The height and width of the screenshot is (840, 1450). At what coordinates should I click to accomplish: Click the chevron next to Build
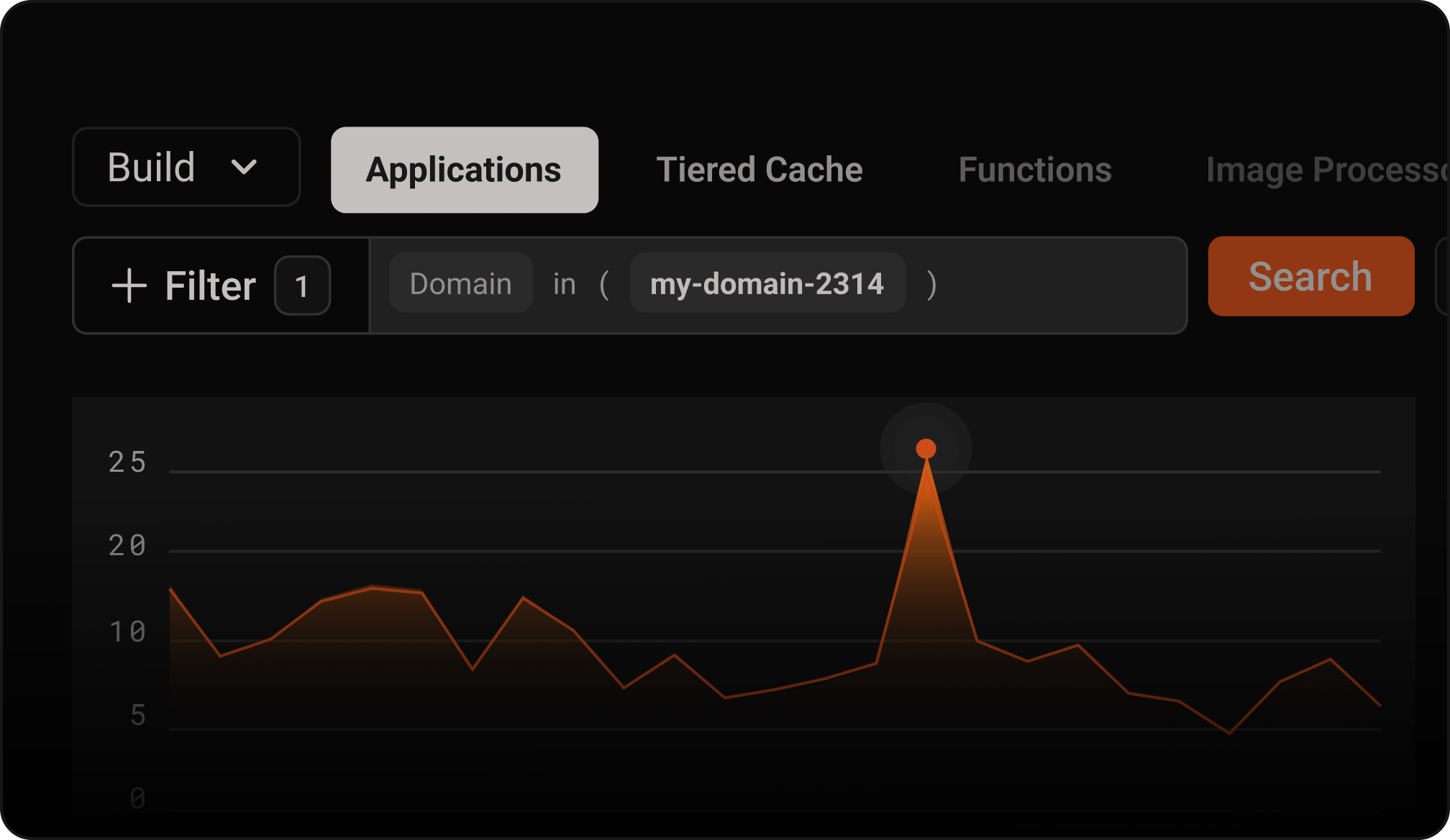tap(245, 168)
